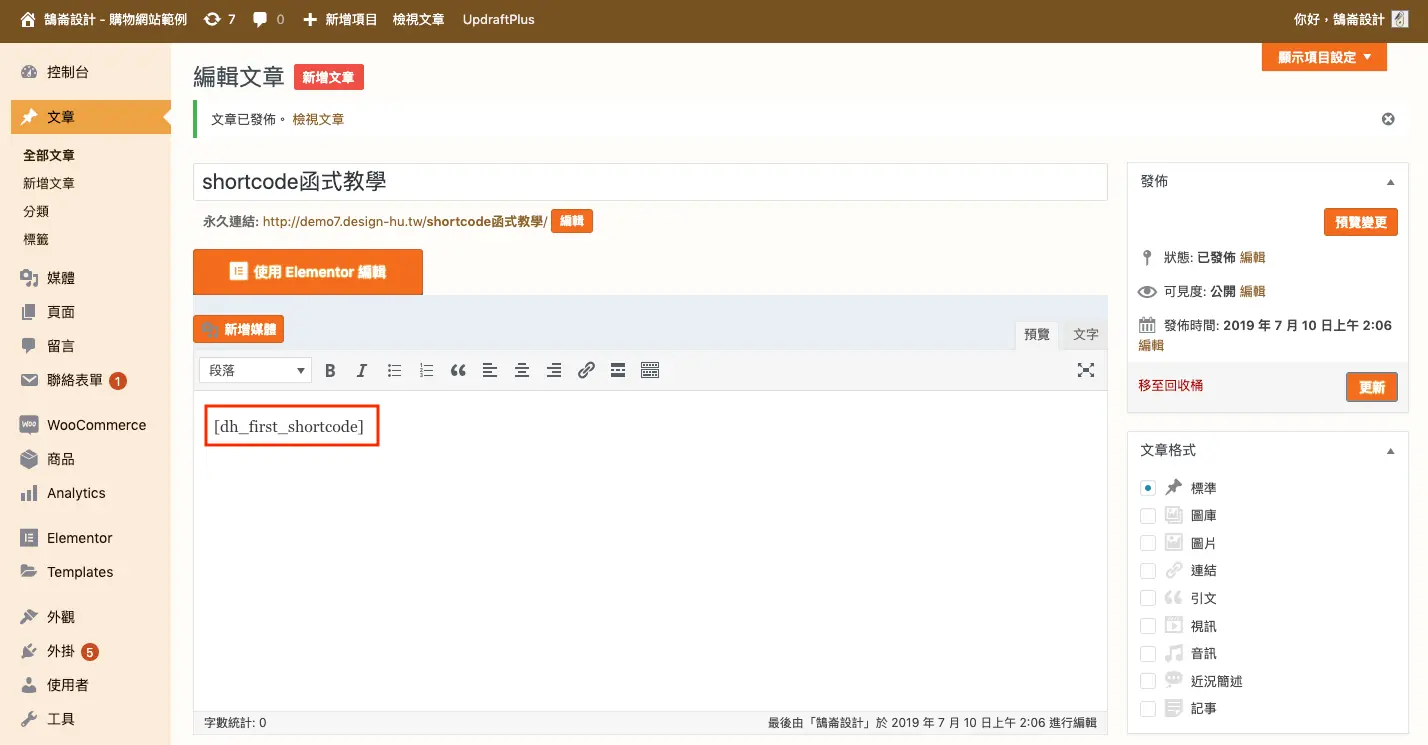1428x745 pixels.
Task: Select the 圖庫 post format
Action: click(1148, 516)
